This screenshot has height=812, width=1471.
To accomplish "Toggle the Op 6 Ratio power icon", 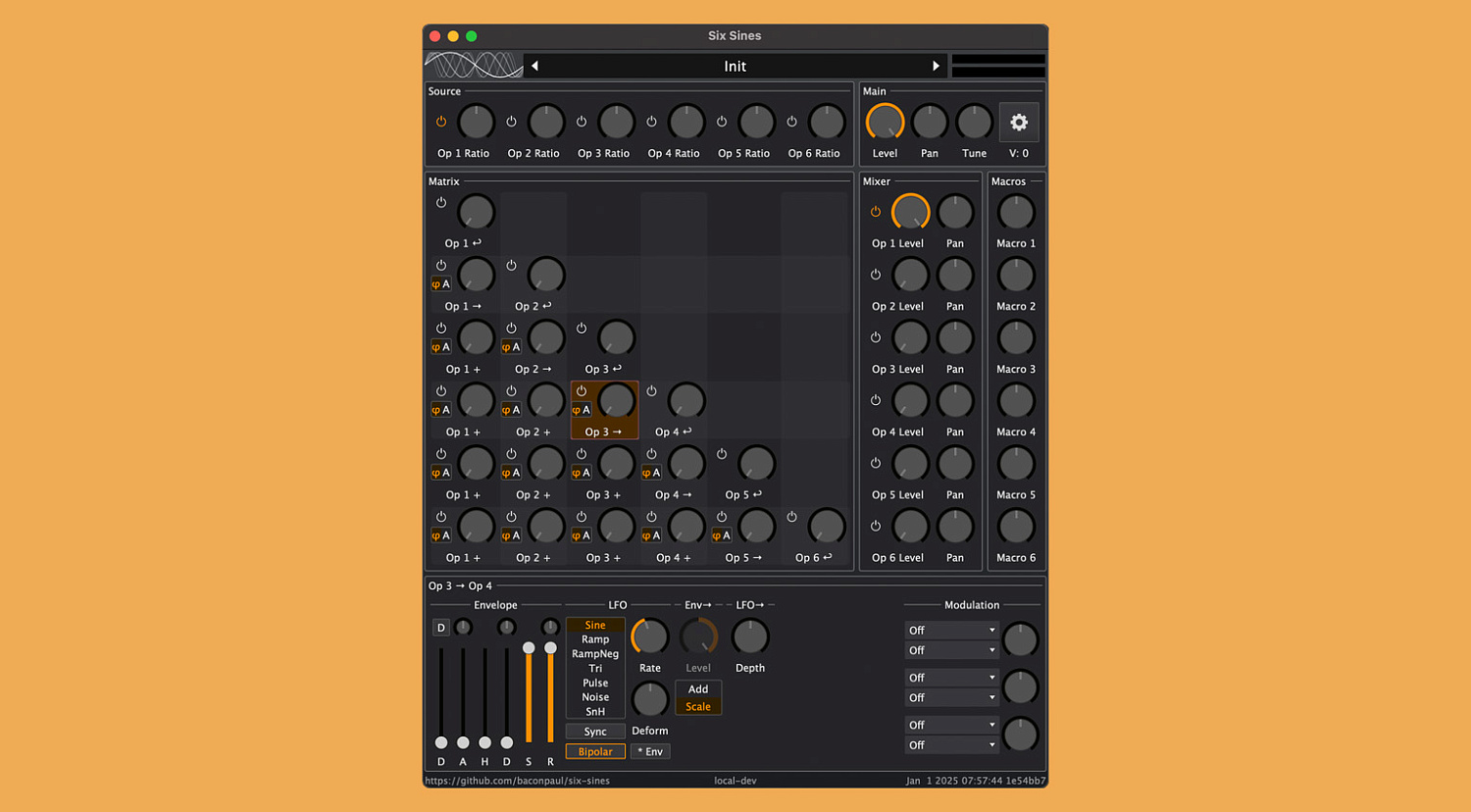I will [x=791, y=122].
